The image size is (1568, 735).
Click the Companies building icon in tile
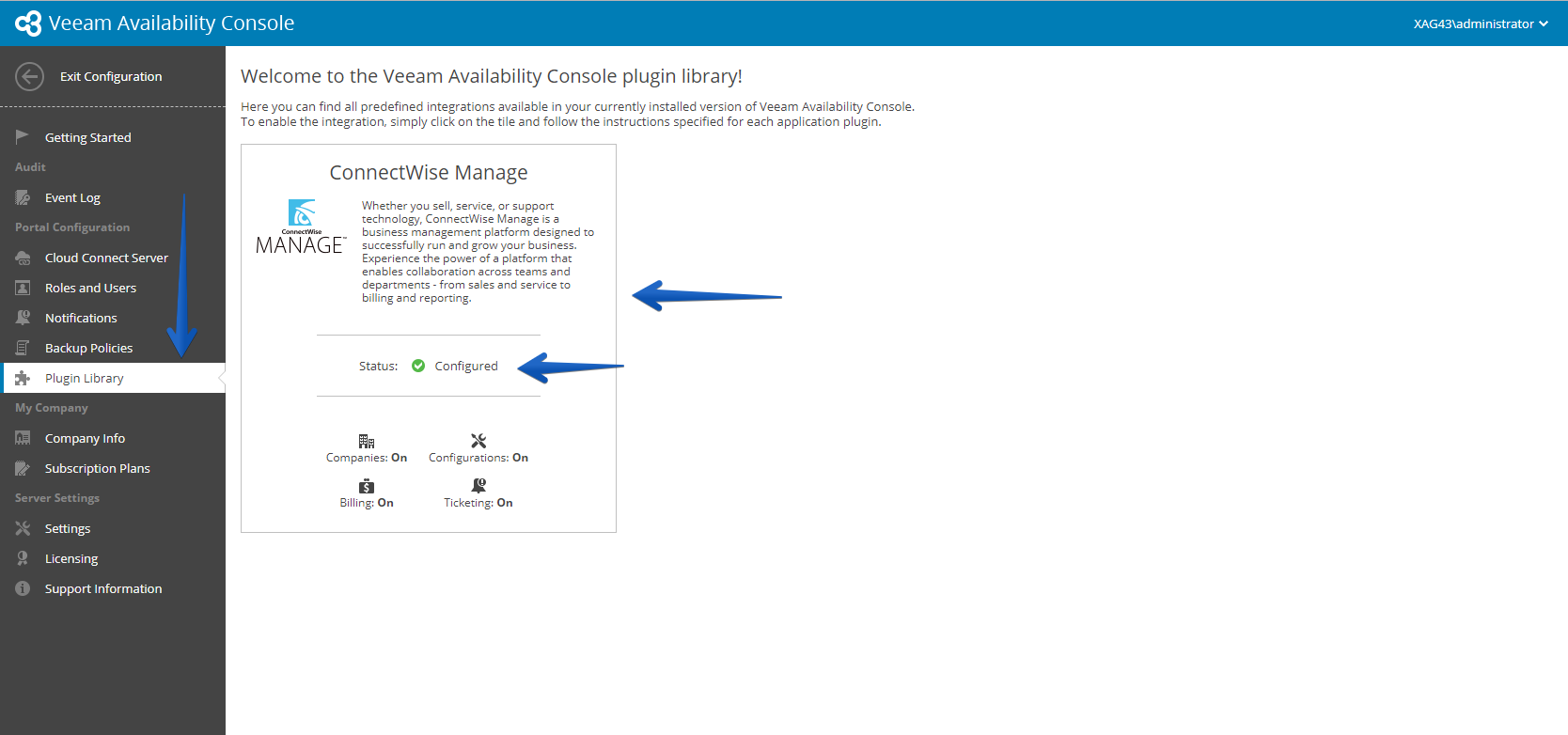(367, 441)
